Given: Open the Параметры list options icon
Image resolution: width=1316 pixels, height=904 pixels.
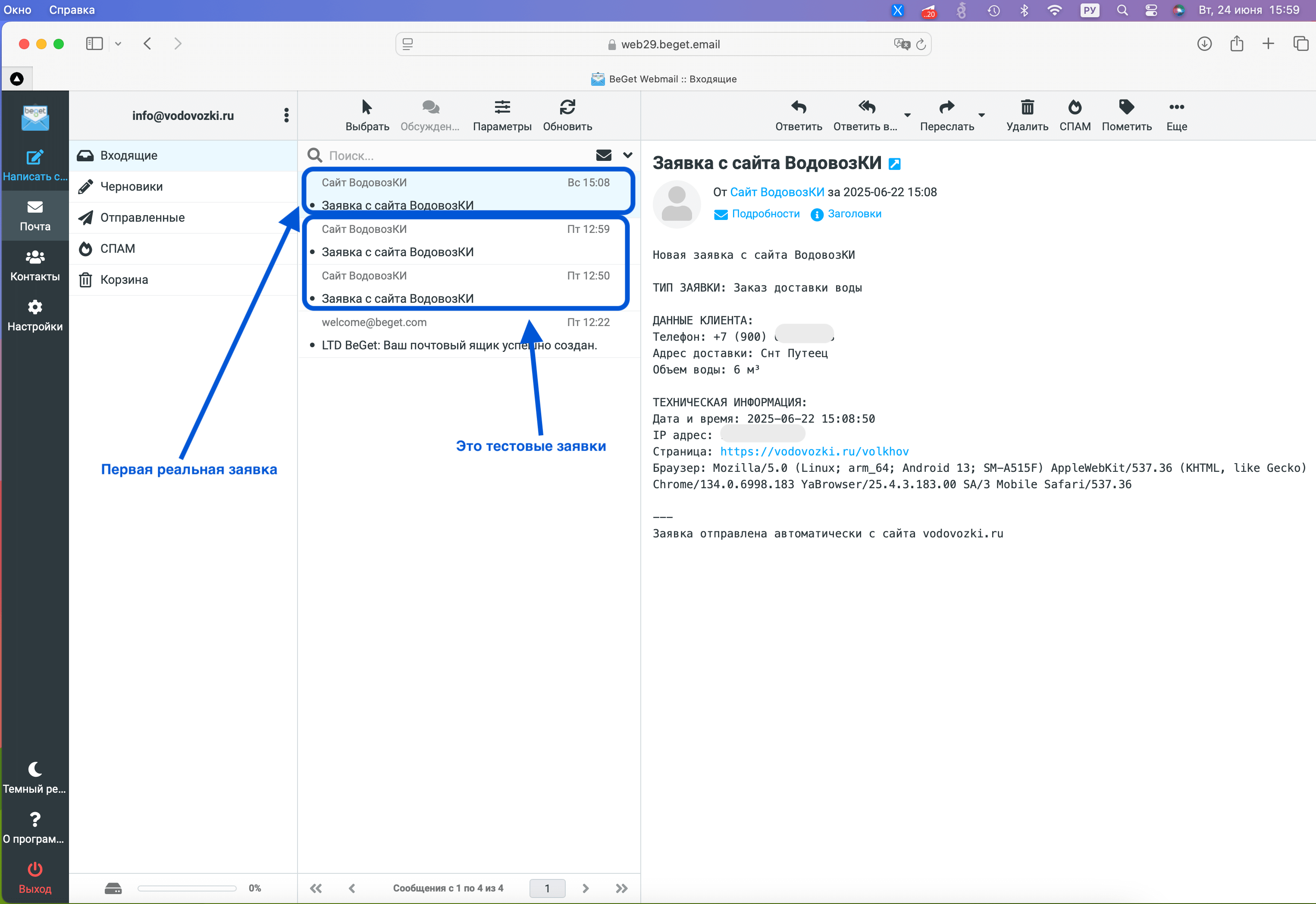Looking at the screenshot, I should pyautogui.click(x=502, y=107).
